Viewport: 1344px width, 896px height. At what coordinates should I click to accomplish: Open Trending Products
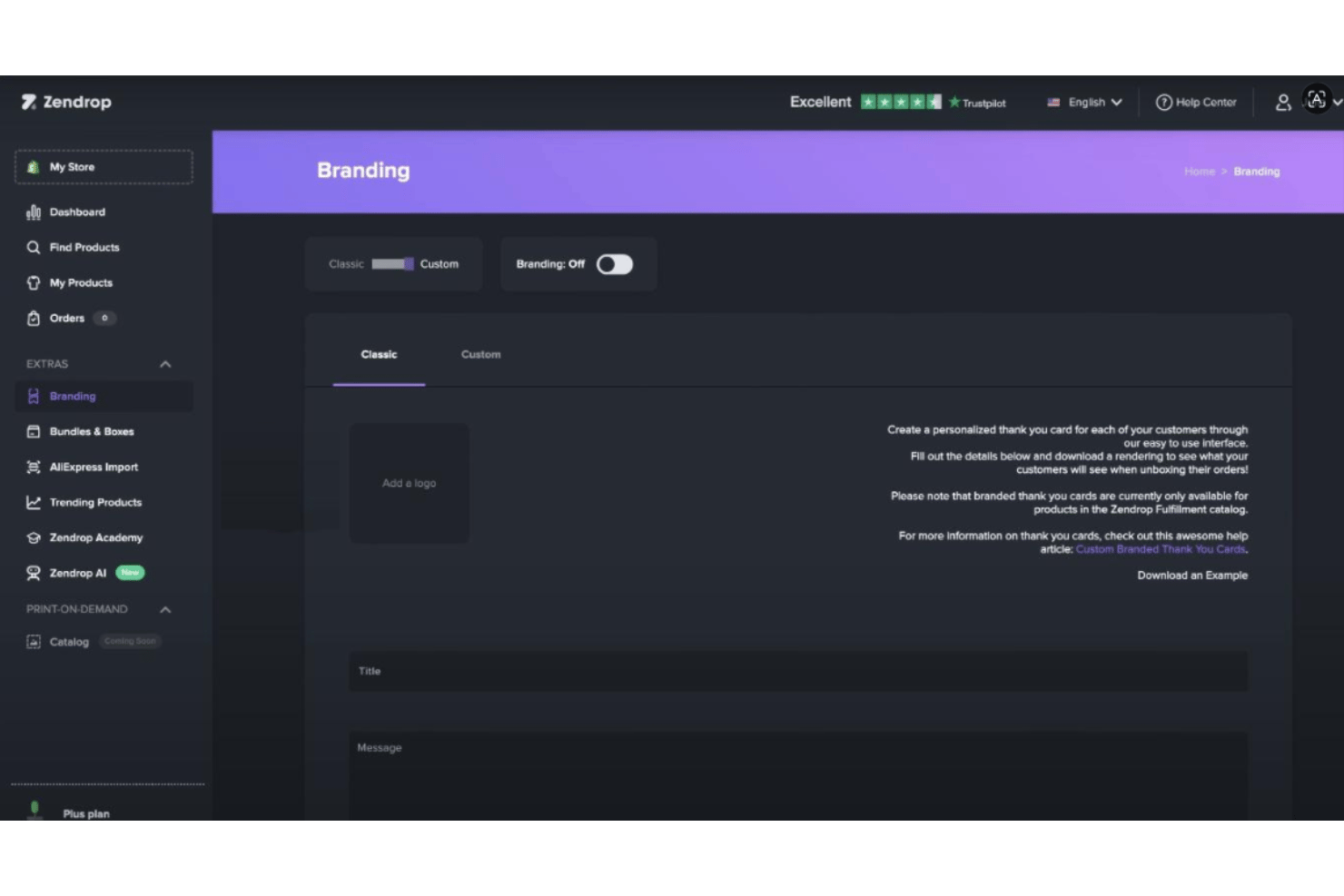[95, 502]
